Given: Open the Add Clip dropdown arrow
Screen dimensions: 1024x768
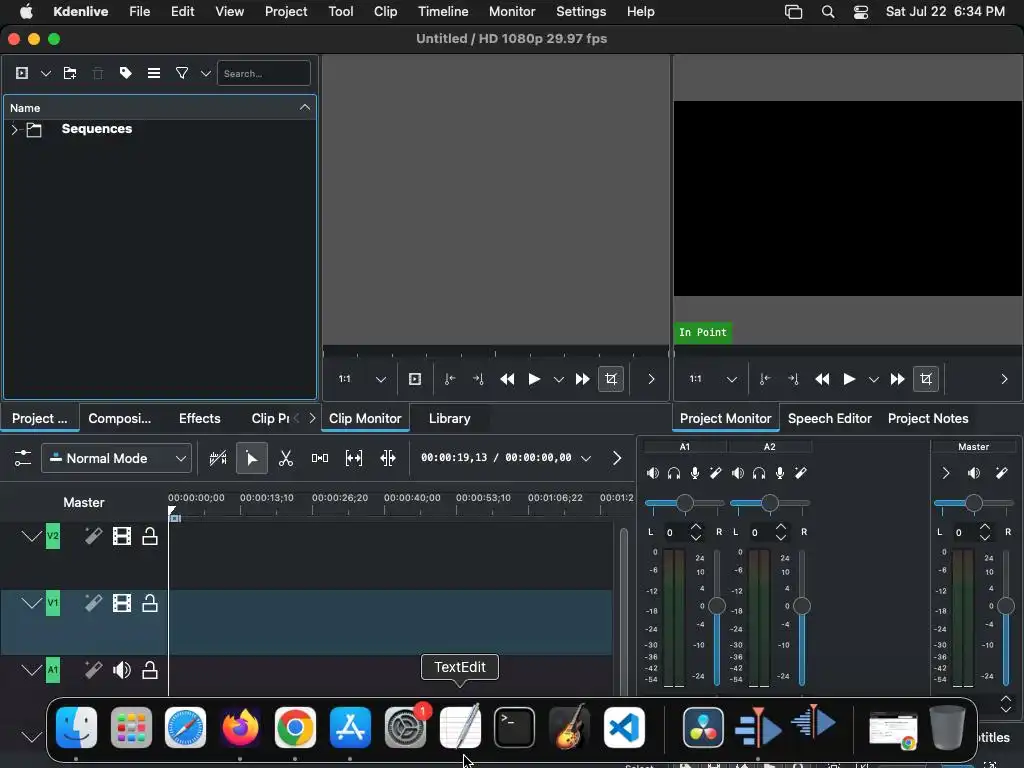Looking at the screenshot, I should (46, 73).
